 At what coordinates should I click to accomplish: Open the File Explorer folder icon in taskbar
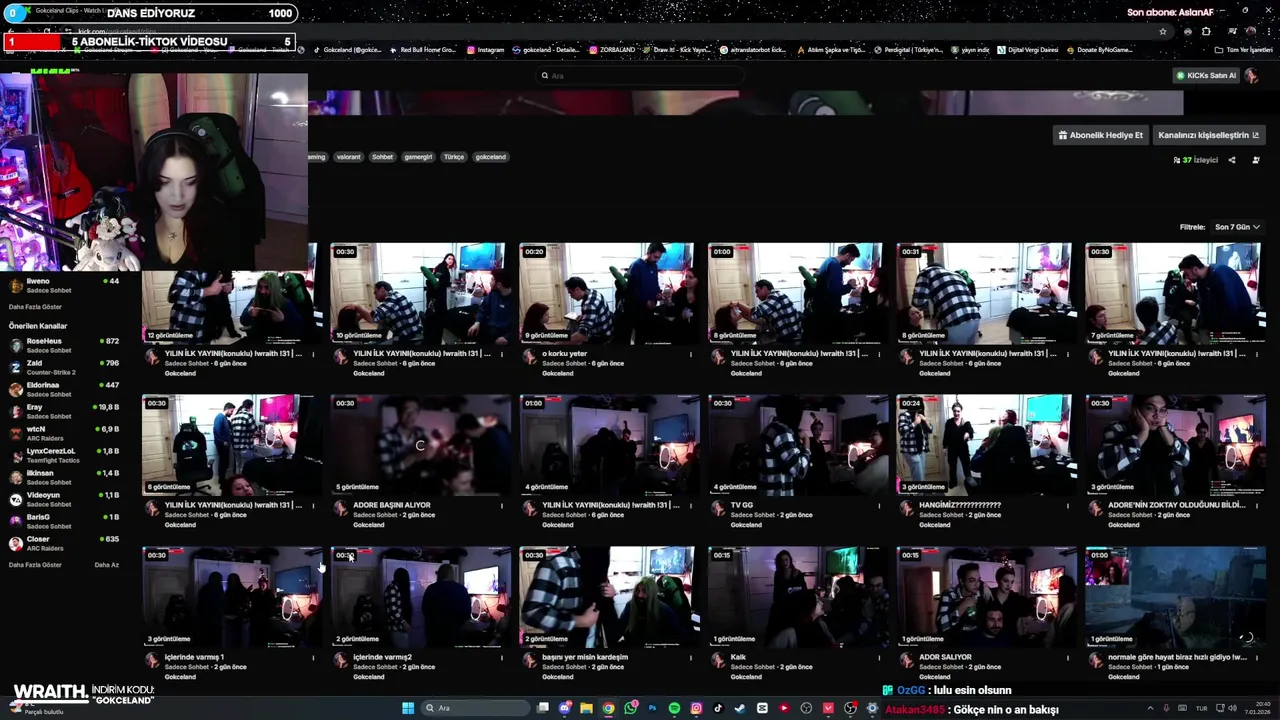click(586, 708)
